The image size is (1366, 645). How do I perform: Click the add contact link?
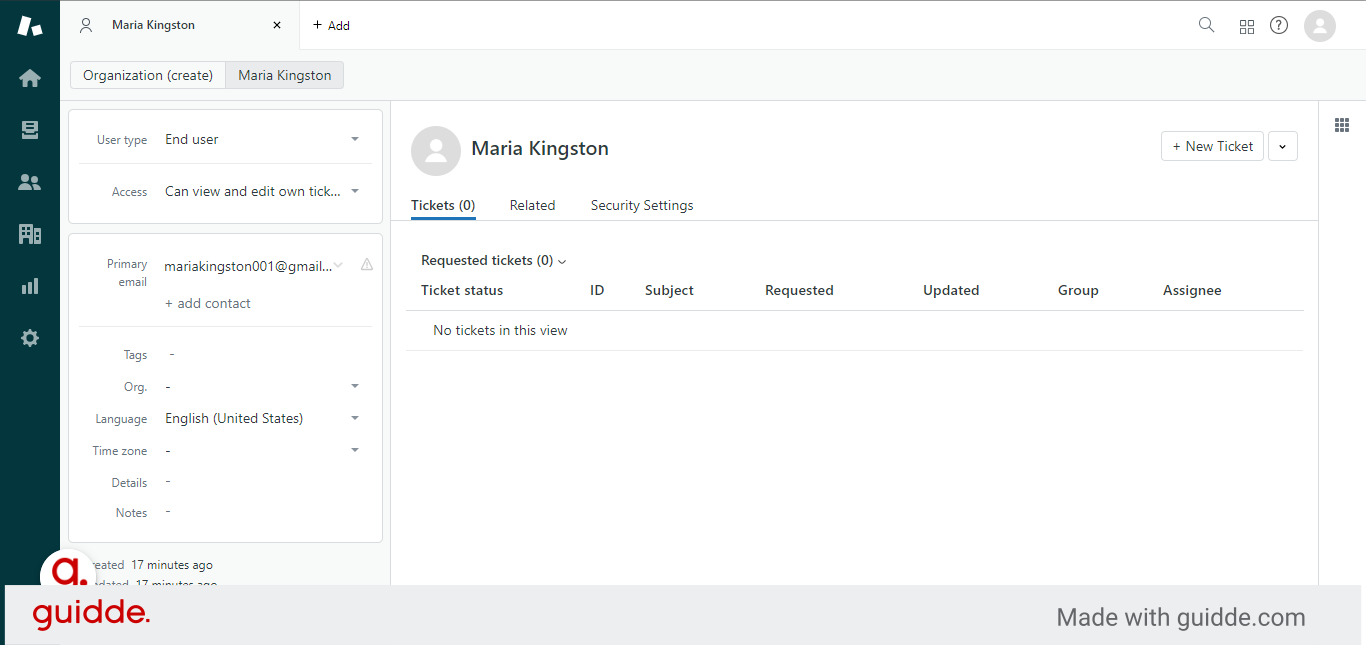click(x=208, y=303)
